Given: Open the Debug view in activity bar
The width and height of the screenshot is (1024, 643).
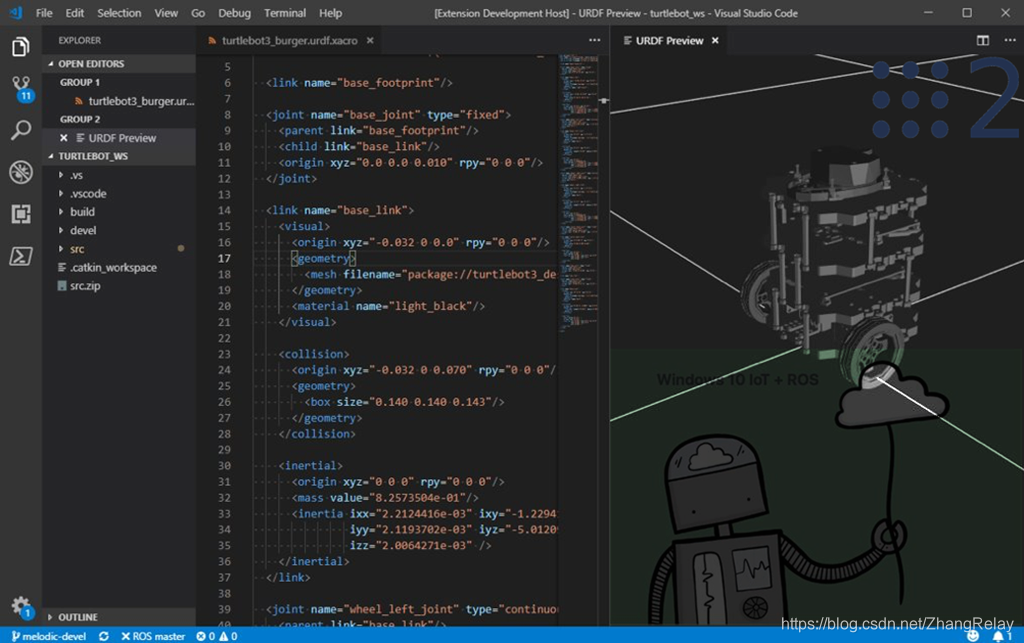Looking at the screenshot, I should click(21, 172).
